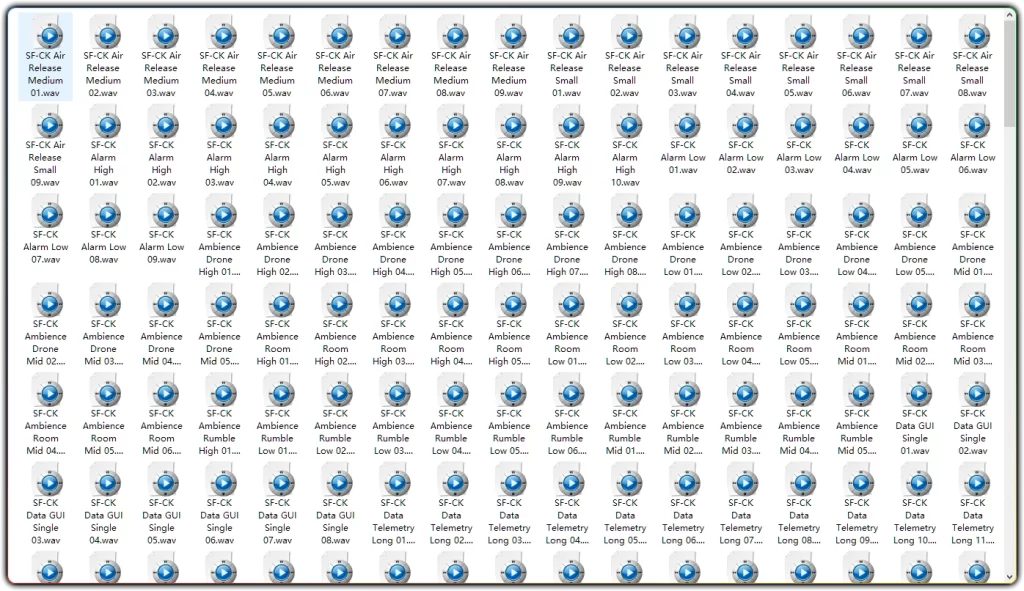
Task: Select "SF-CK Ambience Drone Mid 04" filename
Action: point(161,343)
